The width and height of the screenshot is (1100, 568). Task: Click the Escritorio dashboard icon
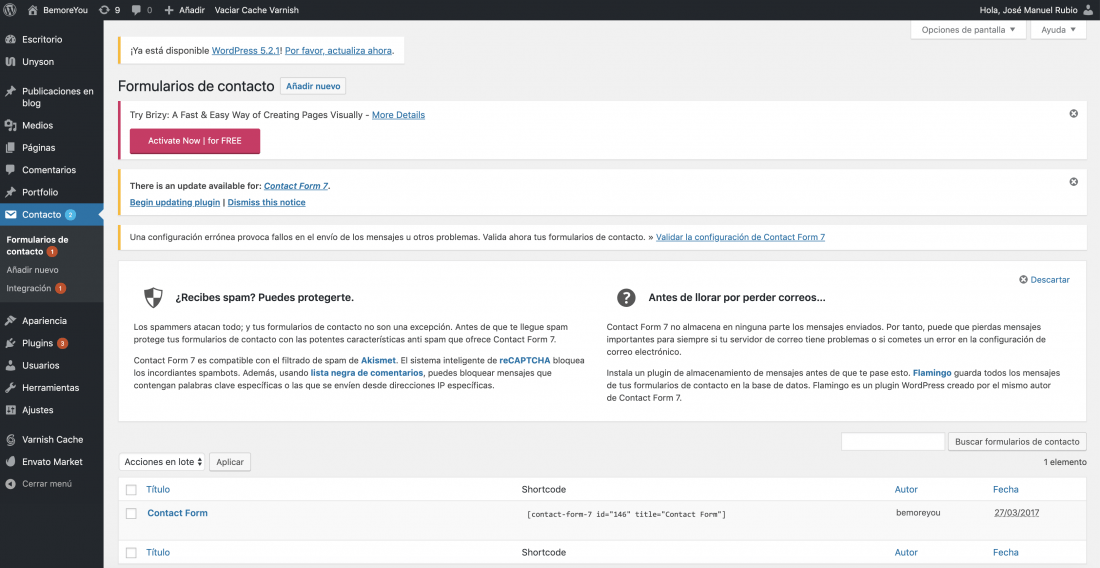(x=11, y=39)
